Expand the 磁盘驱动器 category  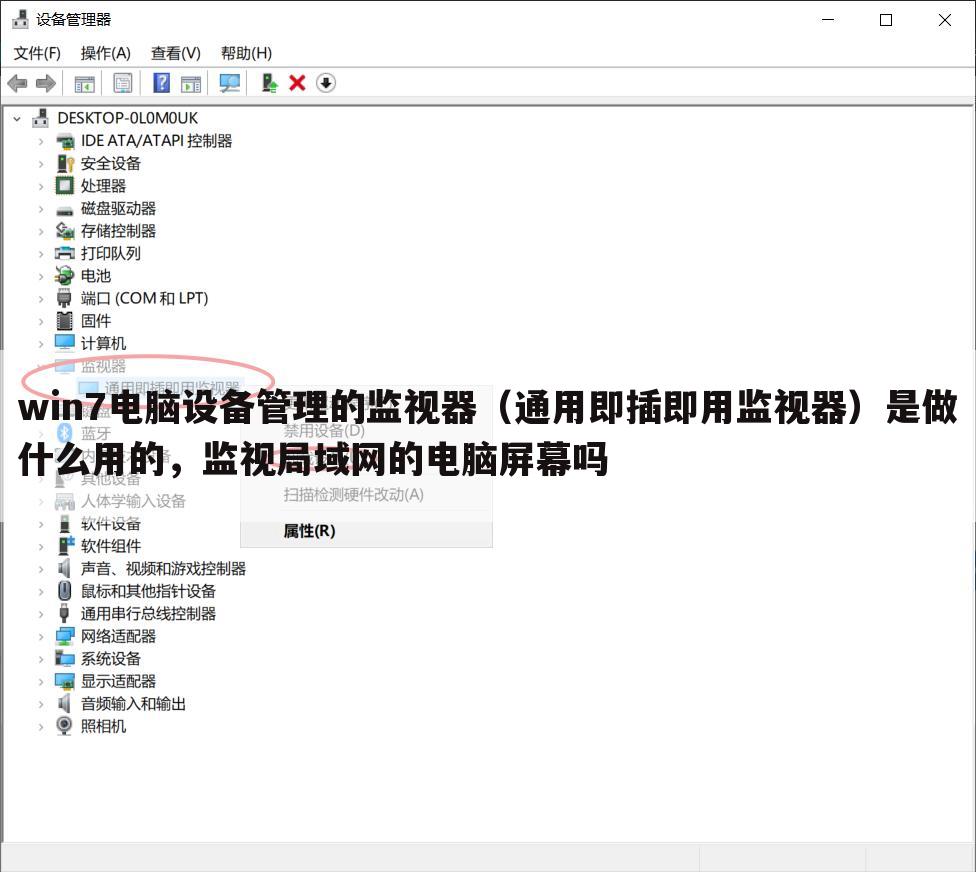pos(41,209)
